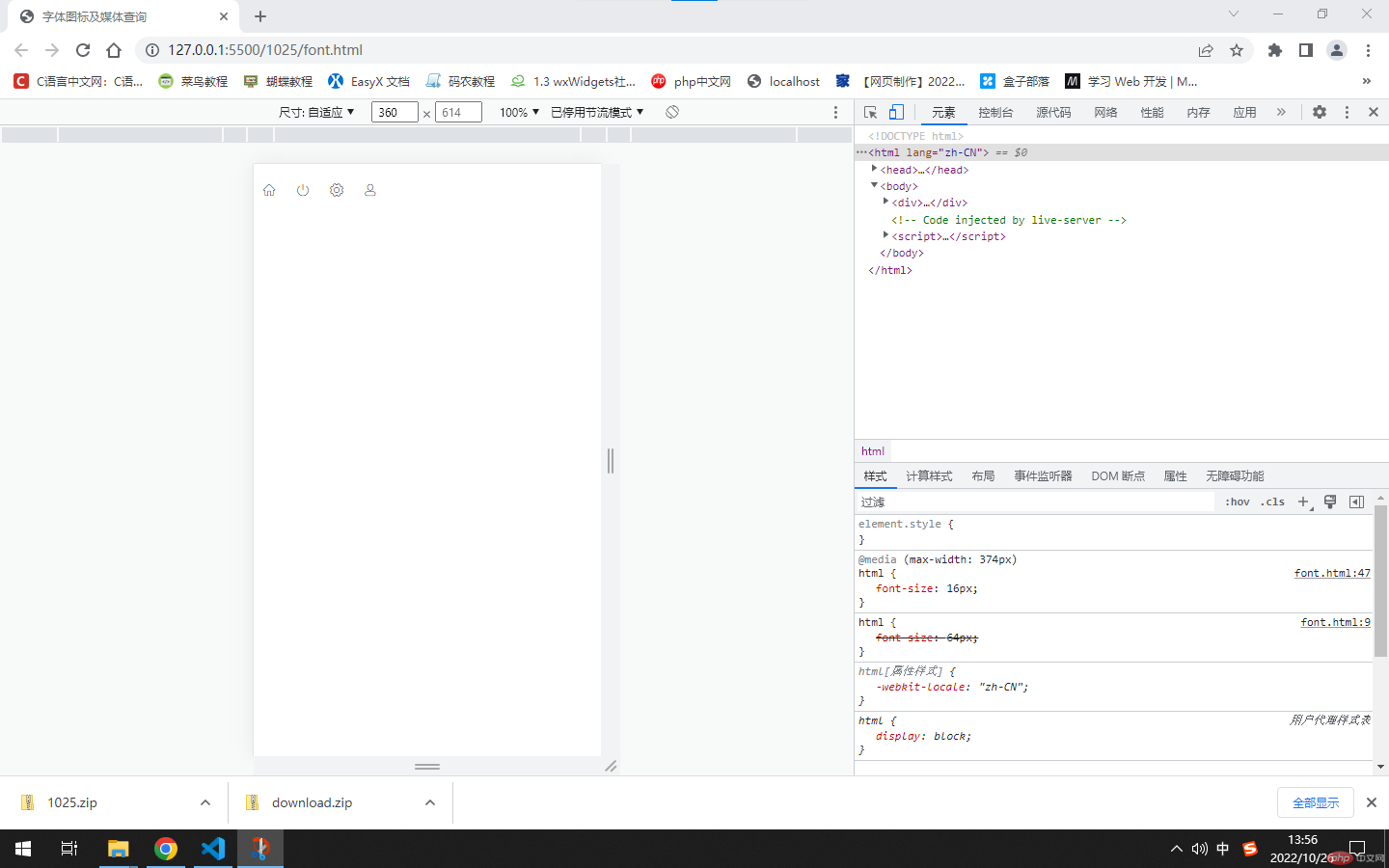
Task: Show hidden bookmarks overflow chevron
Action: [x=1366, y=81]
